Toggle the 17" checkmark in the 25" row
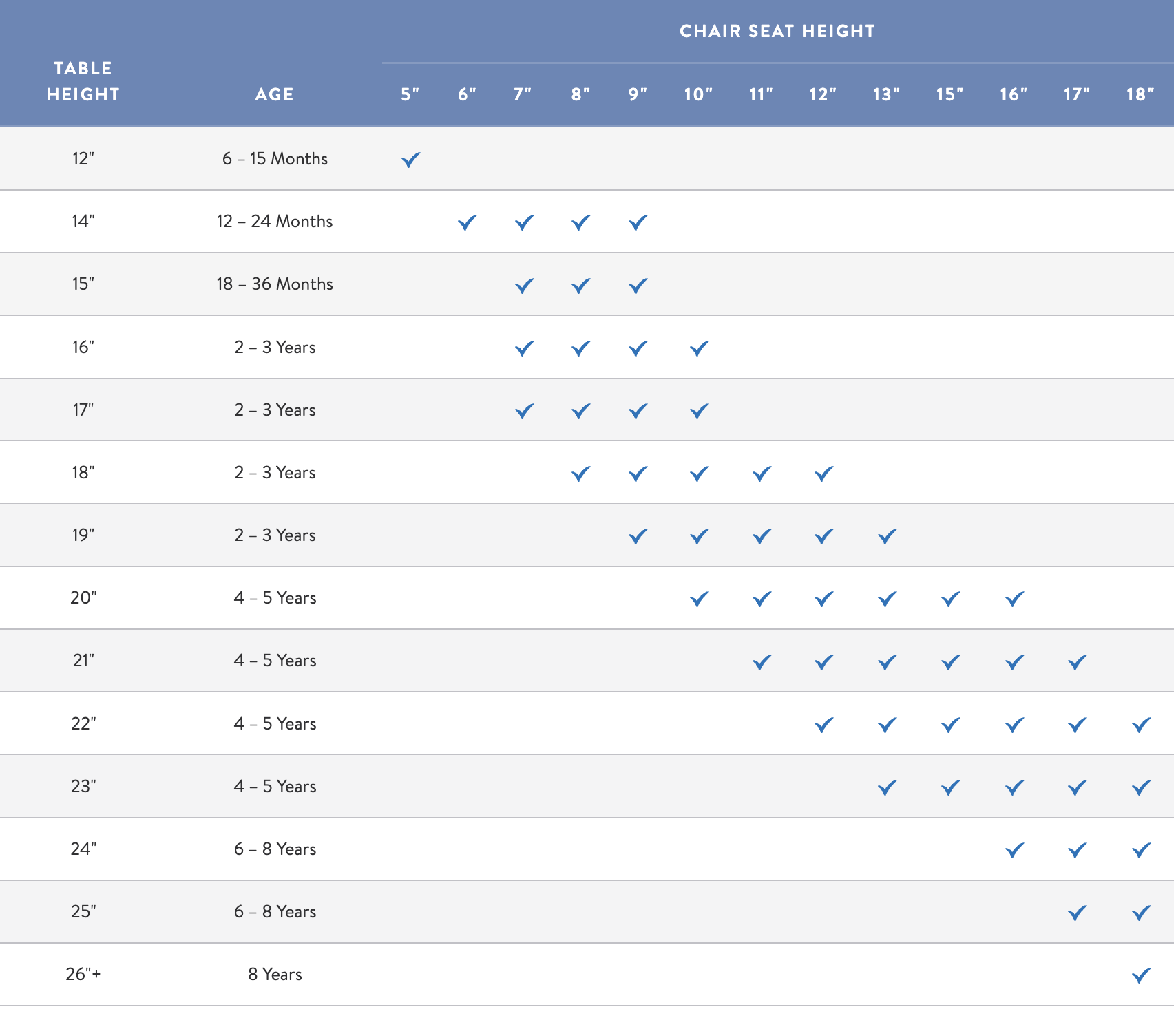Viewport: 1176px width, 1009px height. click(x=1075, y=911)
